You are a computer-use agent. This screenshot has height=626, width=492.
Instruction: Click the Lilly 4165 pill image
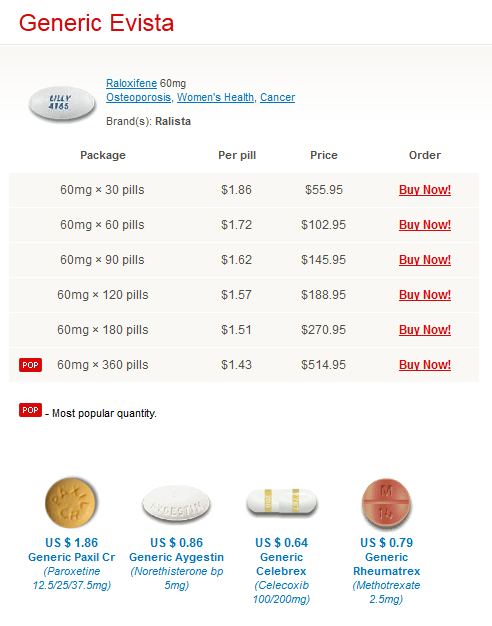[x=62, y=103]
